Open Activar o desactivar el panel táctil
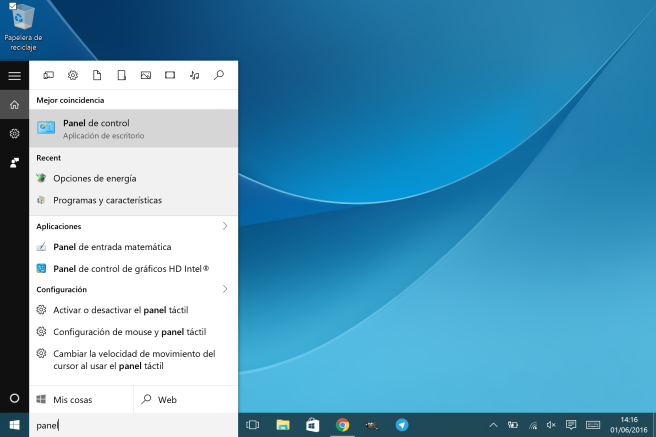The image size is (656, 437). [133, 310]
